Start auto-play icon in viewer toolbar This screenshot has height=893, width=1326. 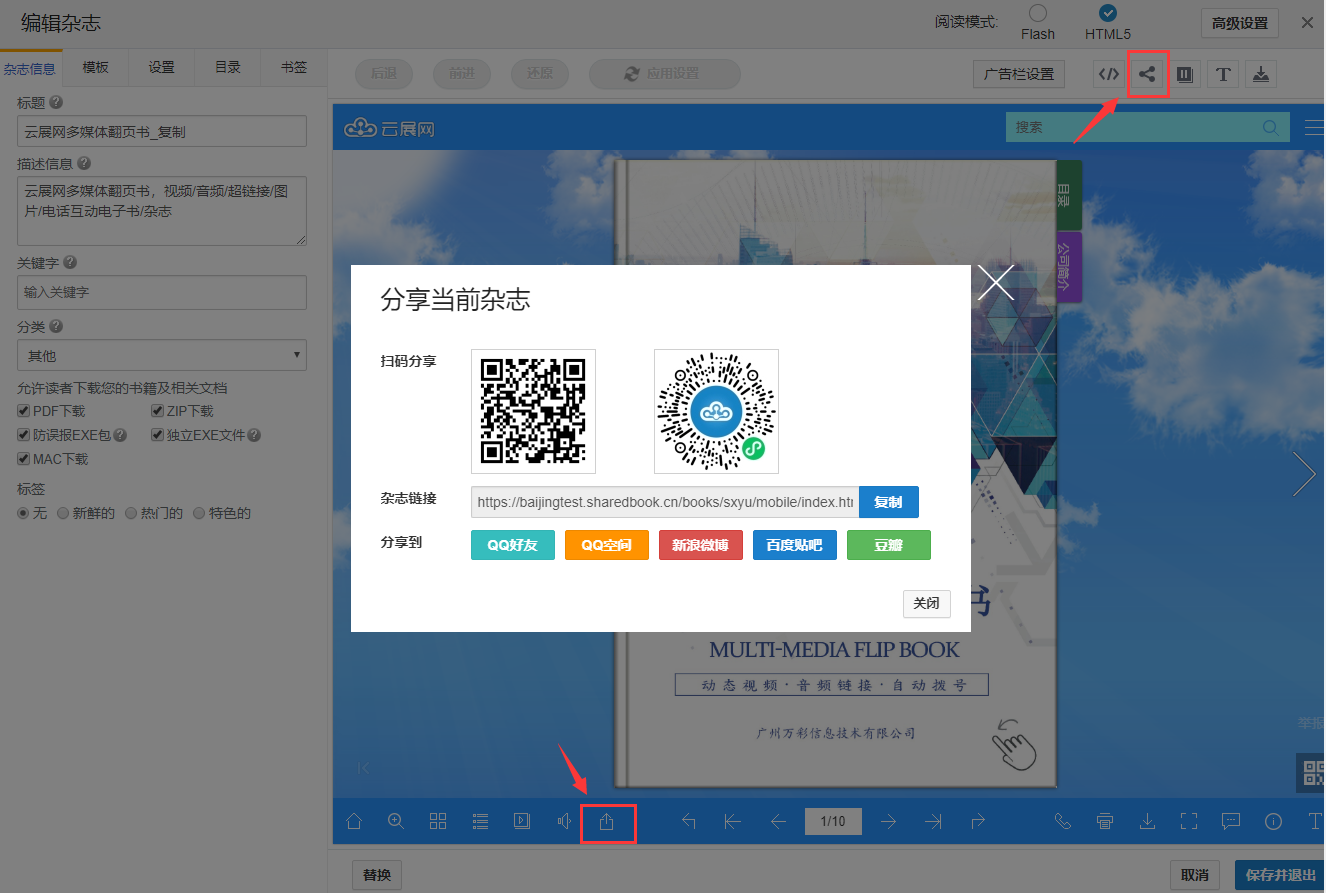pyautogui.click(x=522, y=821)
